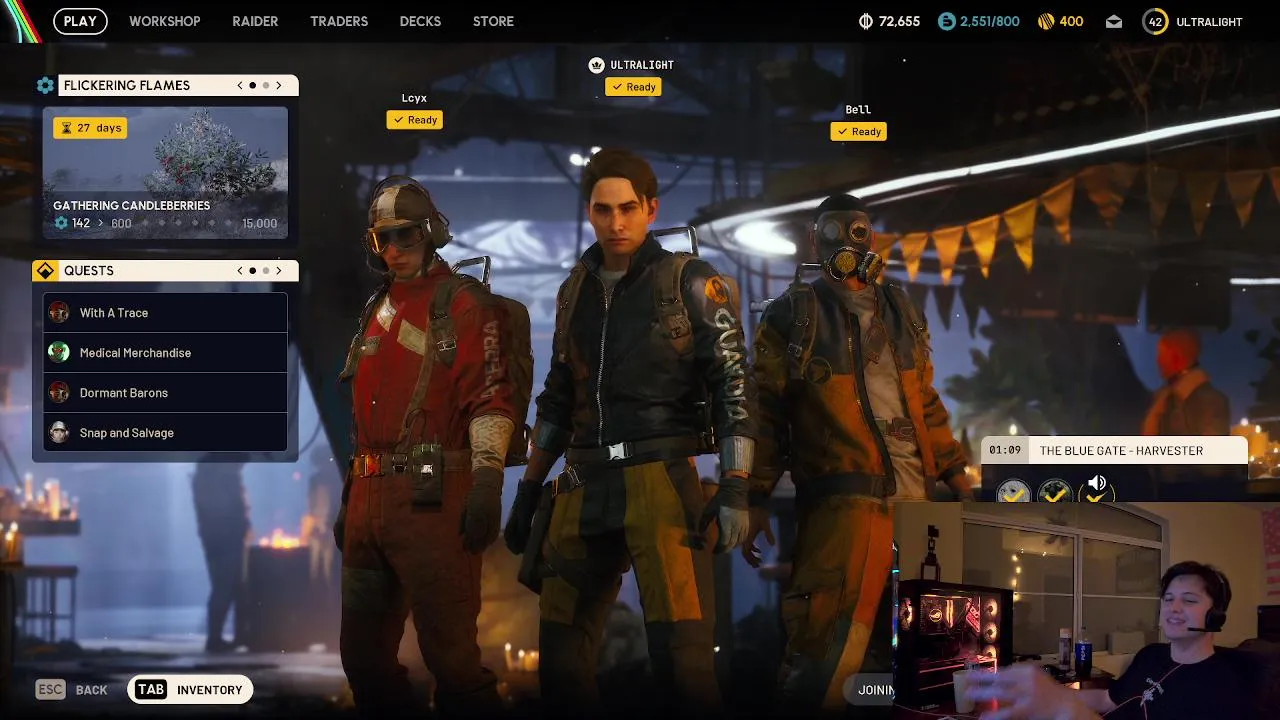Click the With A Trace quest giver portrait
Viewport: 1280px width, 720px height.
click(x=59, y=312)
